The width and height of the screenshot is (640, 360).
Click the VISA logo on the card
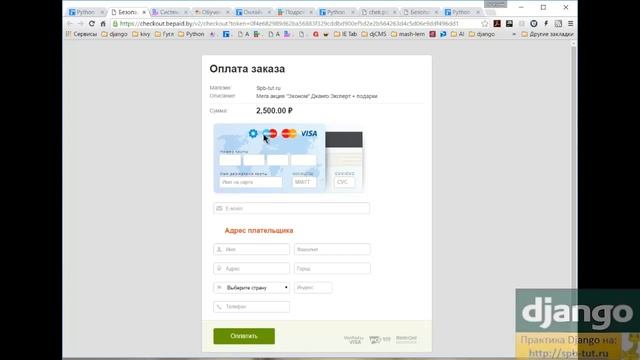(x=309, y=133)
